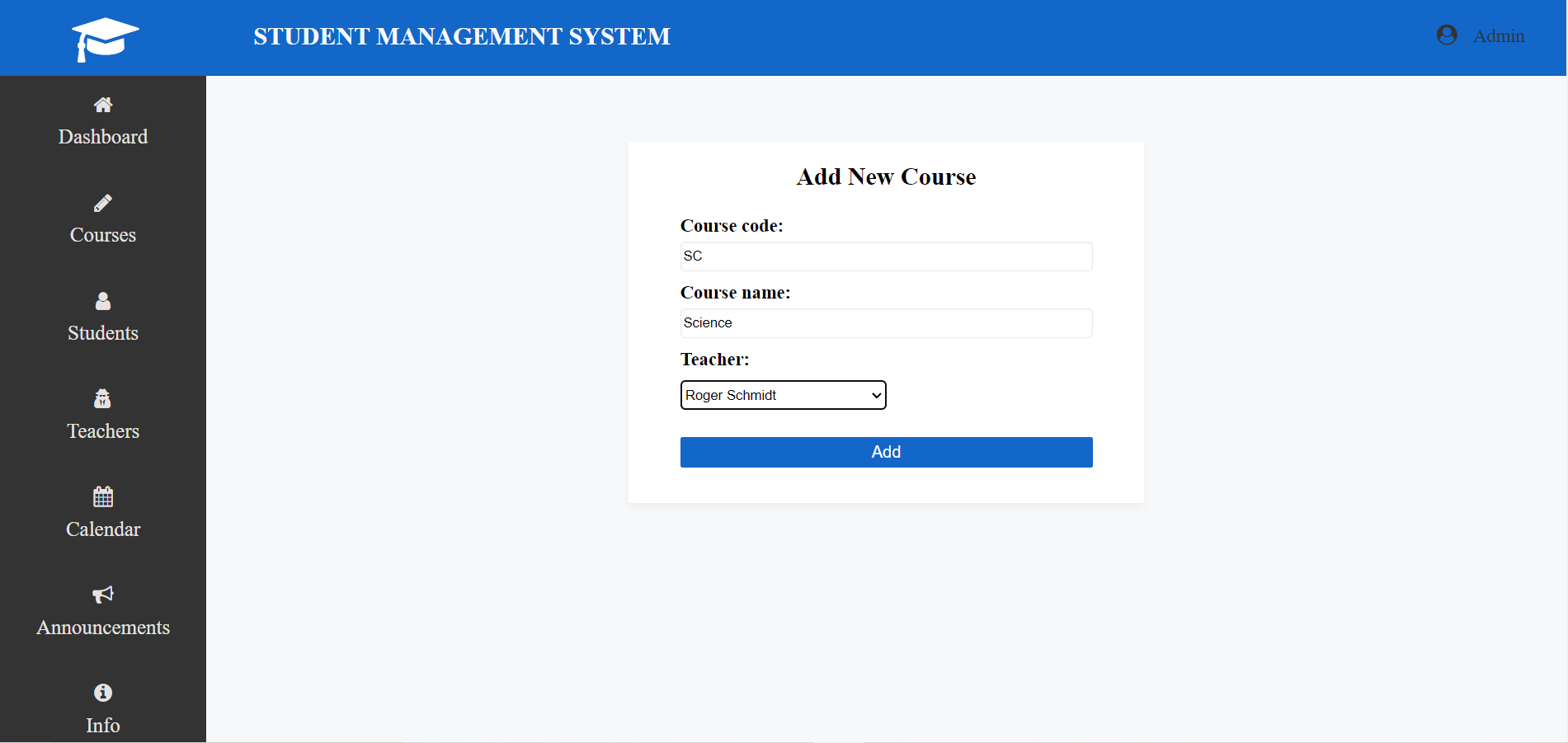
Task: Click the Announcements megaphone icon
Action: tap(103, 595)
